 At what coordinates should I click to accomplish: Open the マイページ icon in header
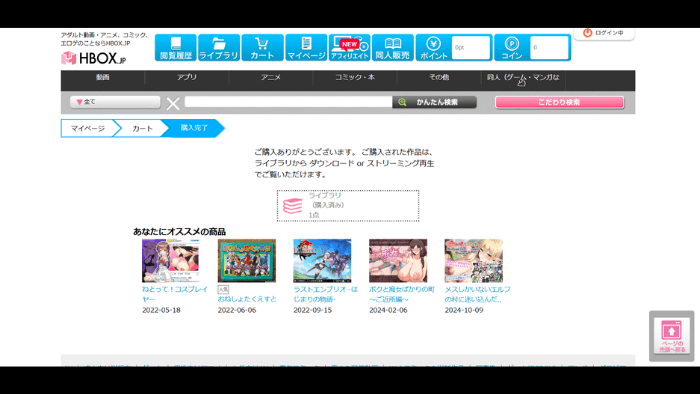point(306,47)
